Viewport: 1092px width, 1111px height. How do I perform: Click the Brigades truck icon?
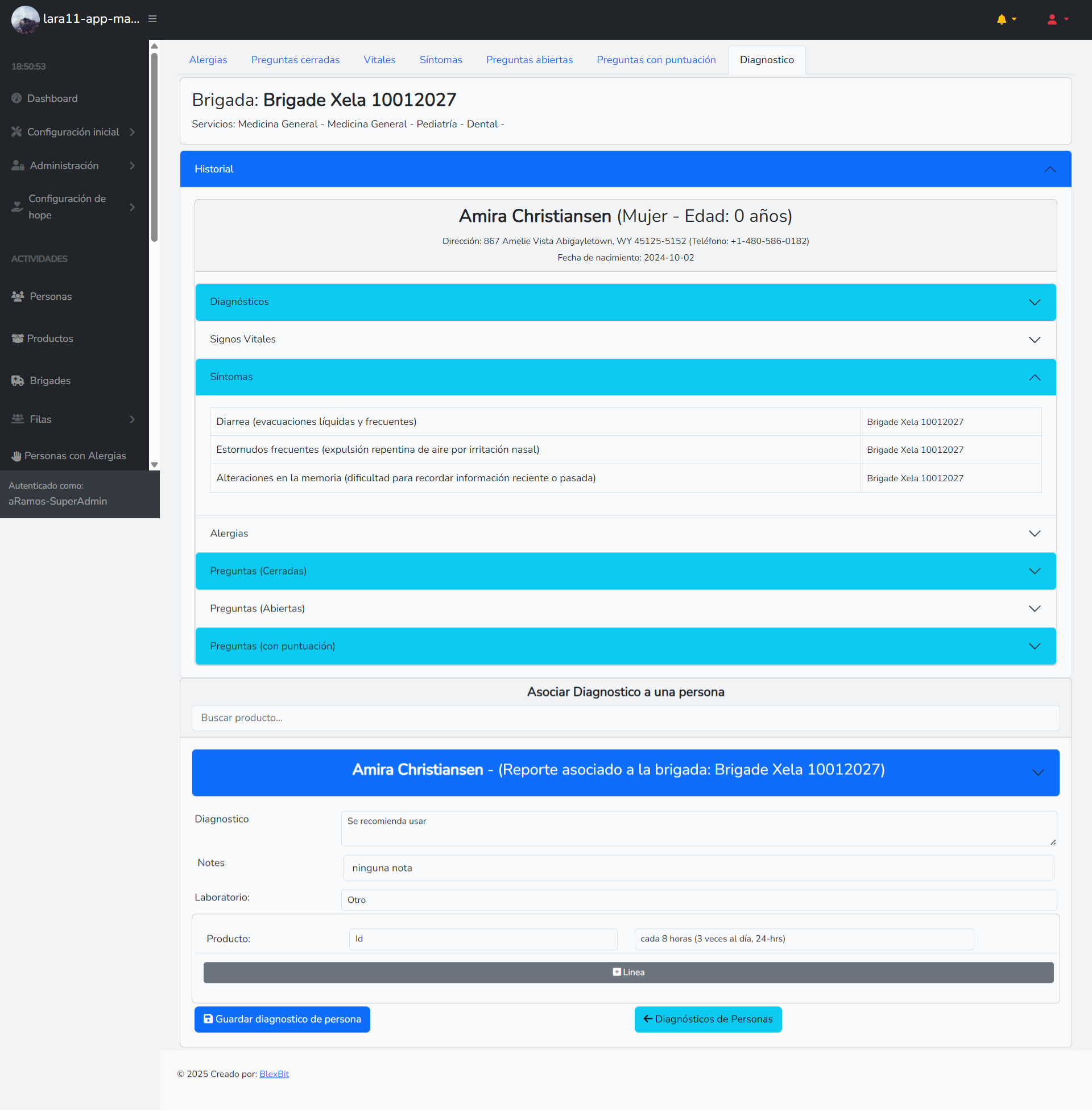[18, 380]
